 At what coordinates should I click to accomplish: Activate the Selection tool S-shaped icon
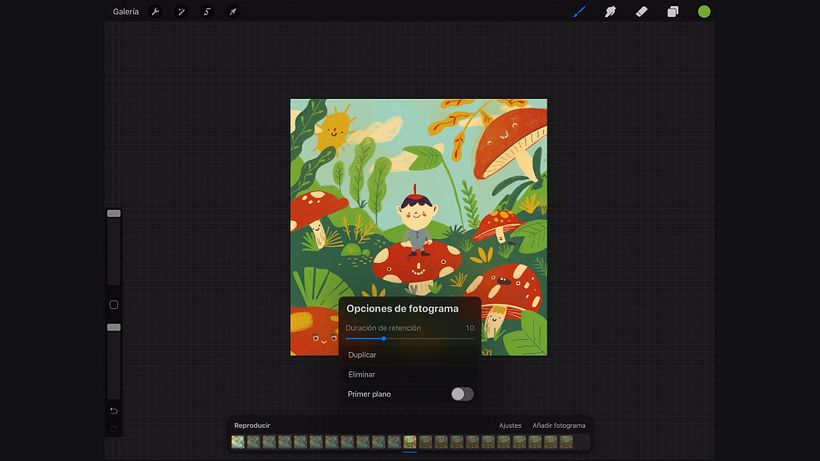click(x=207, y=11)
